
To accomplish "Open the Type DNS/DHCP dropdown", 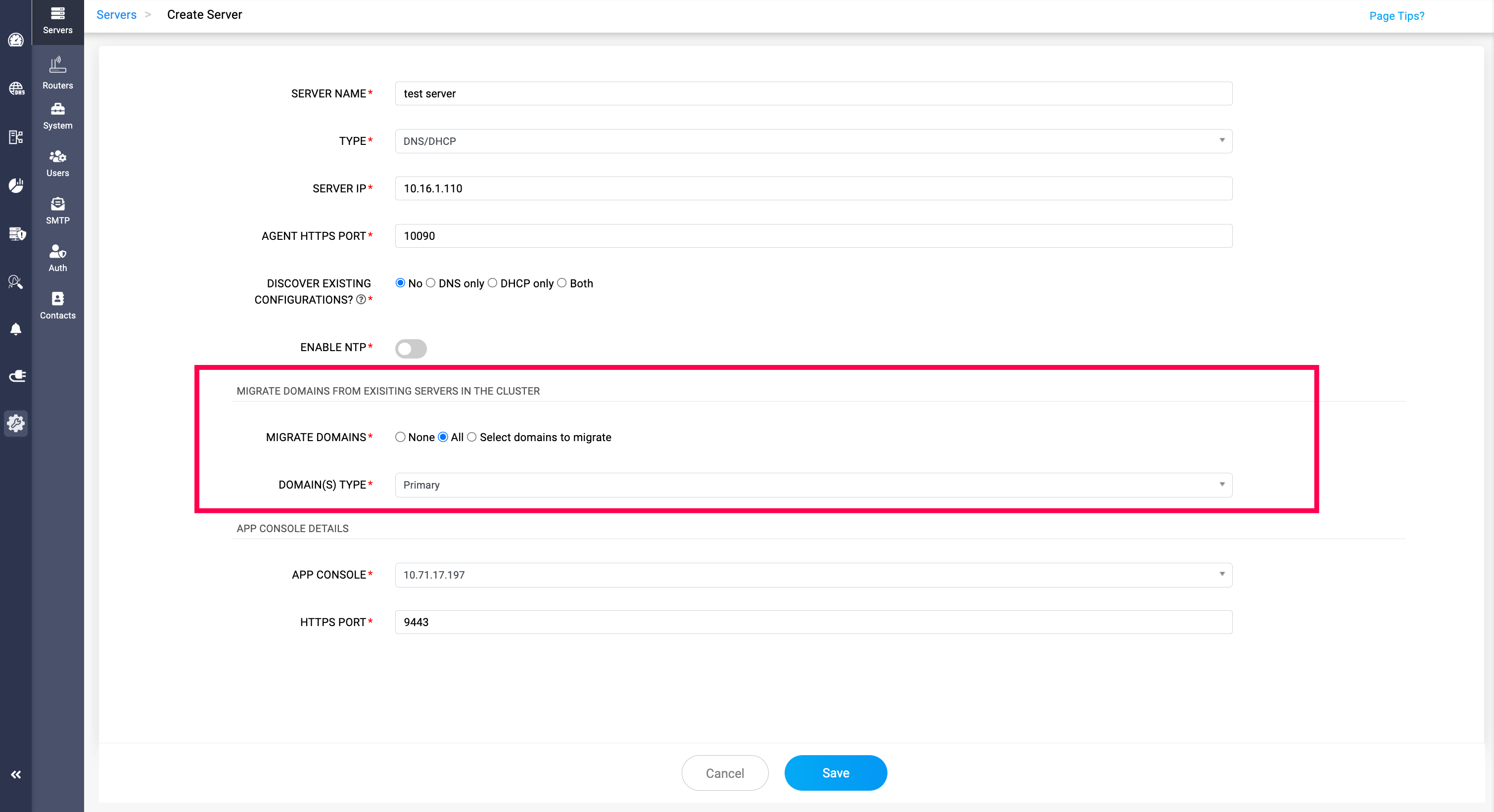I will click(813, 141).
